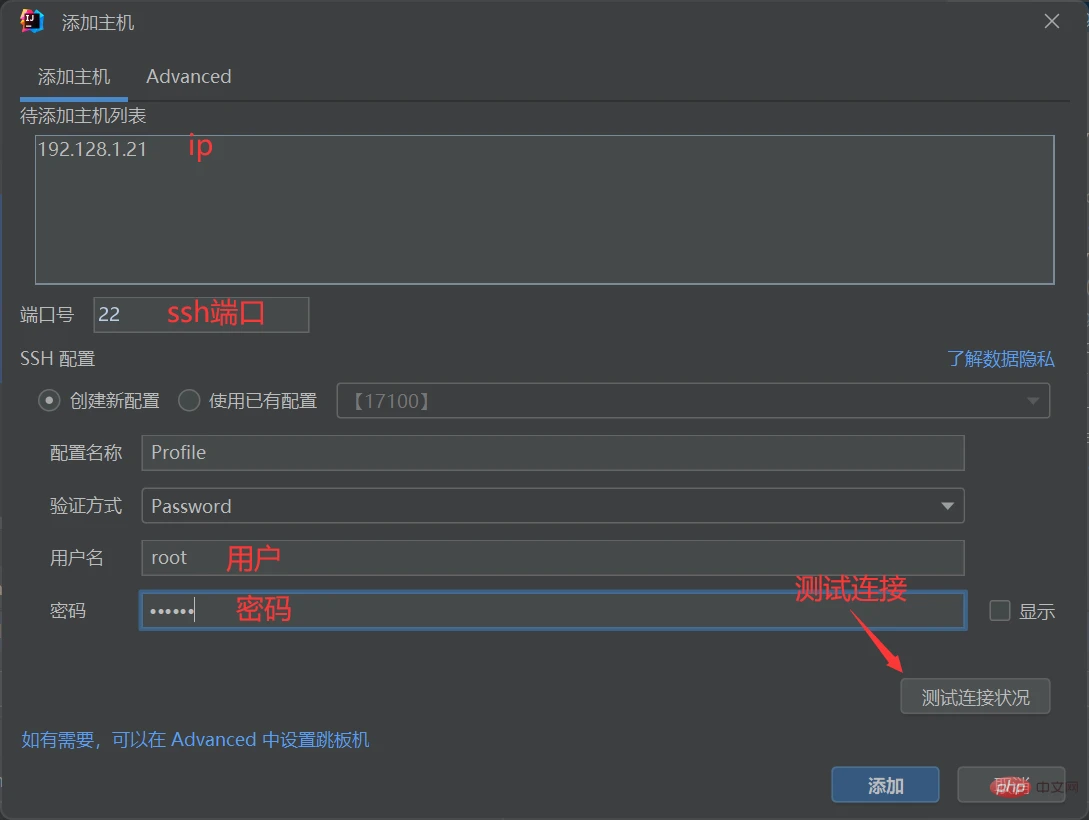Expand the existing SSH config selector arrow

pyautogui.click(x=1033, y=400)
